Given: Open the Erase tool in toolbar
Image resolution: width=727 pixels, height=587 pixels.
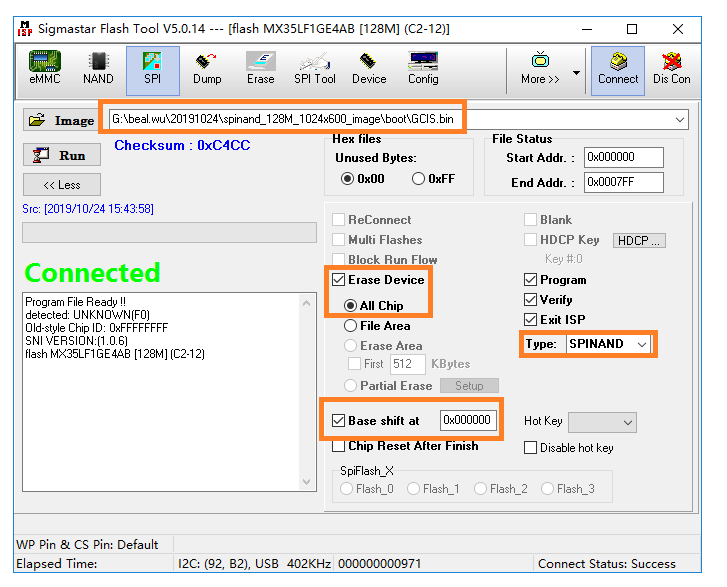Looking at the screenshot, I should (261, 69).
